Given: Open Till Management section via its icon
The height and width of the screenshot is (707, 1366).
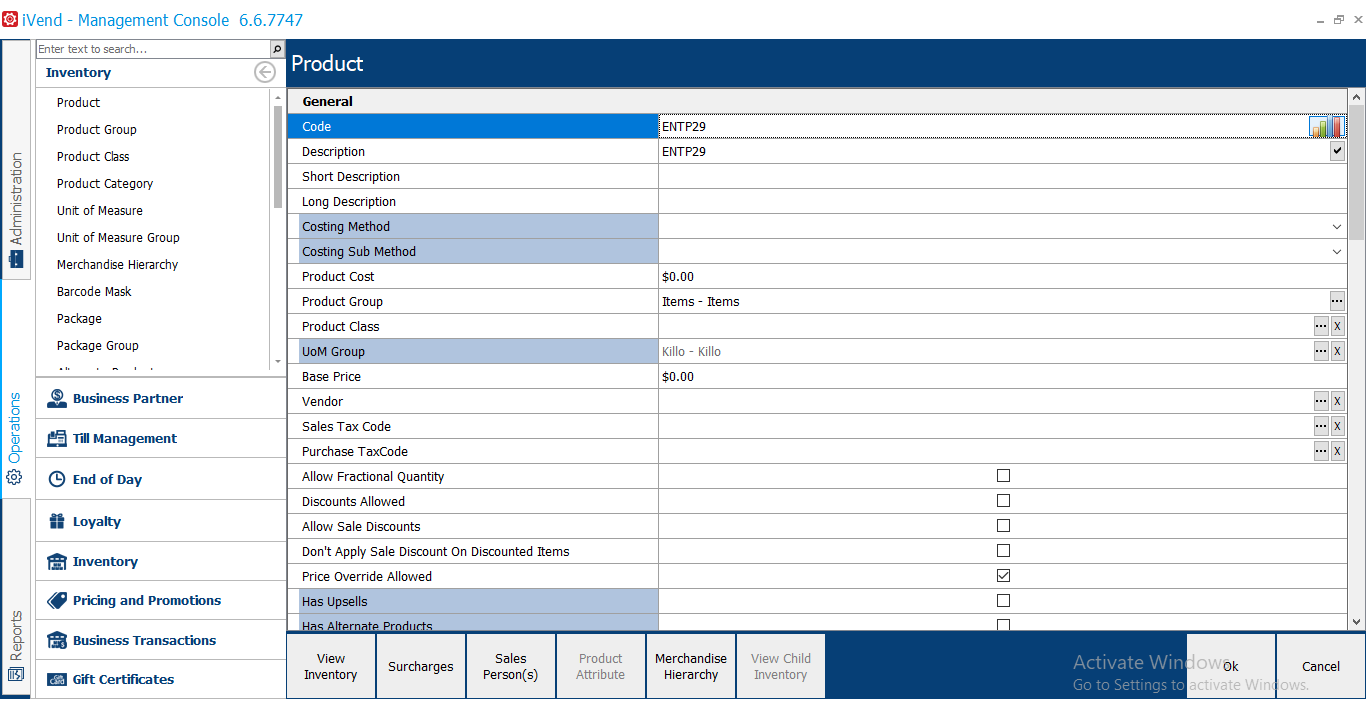Looking at the screenshot, I should pyautogui.click(x=57, y=438).
